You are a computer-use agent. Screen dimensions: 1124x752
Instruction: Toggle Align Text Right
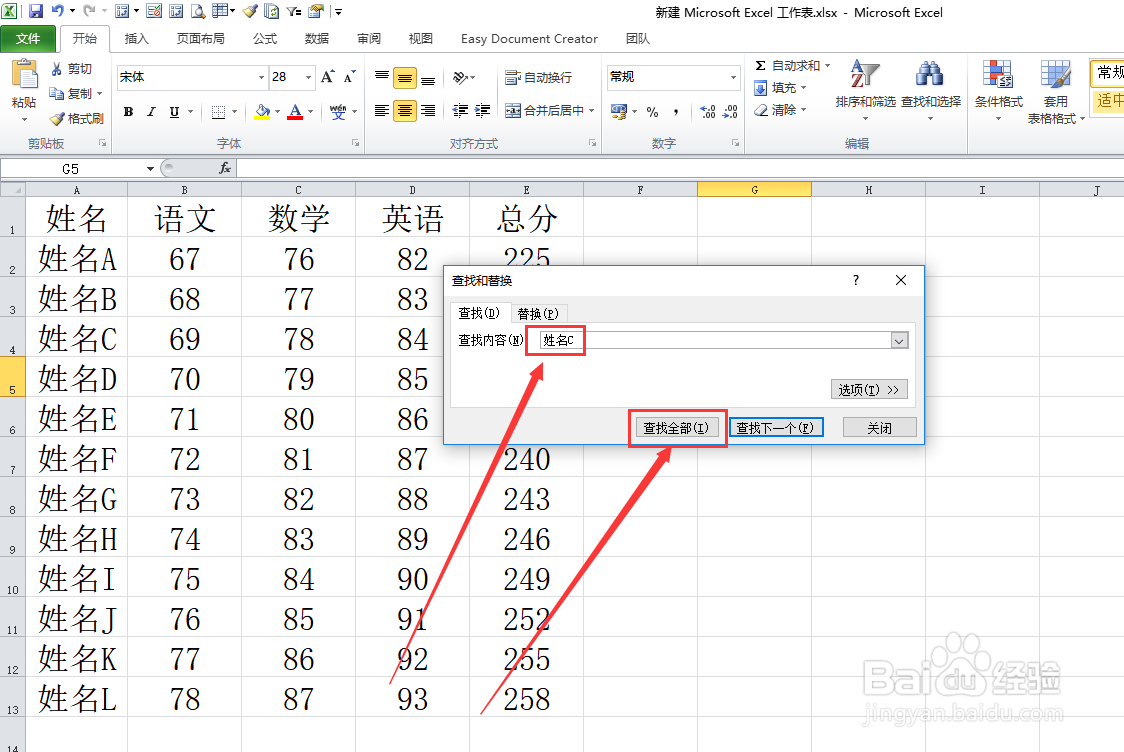(428, 110)
